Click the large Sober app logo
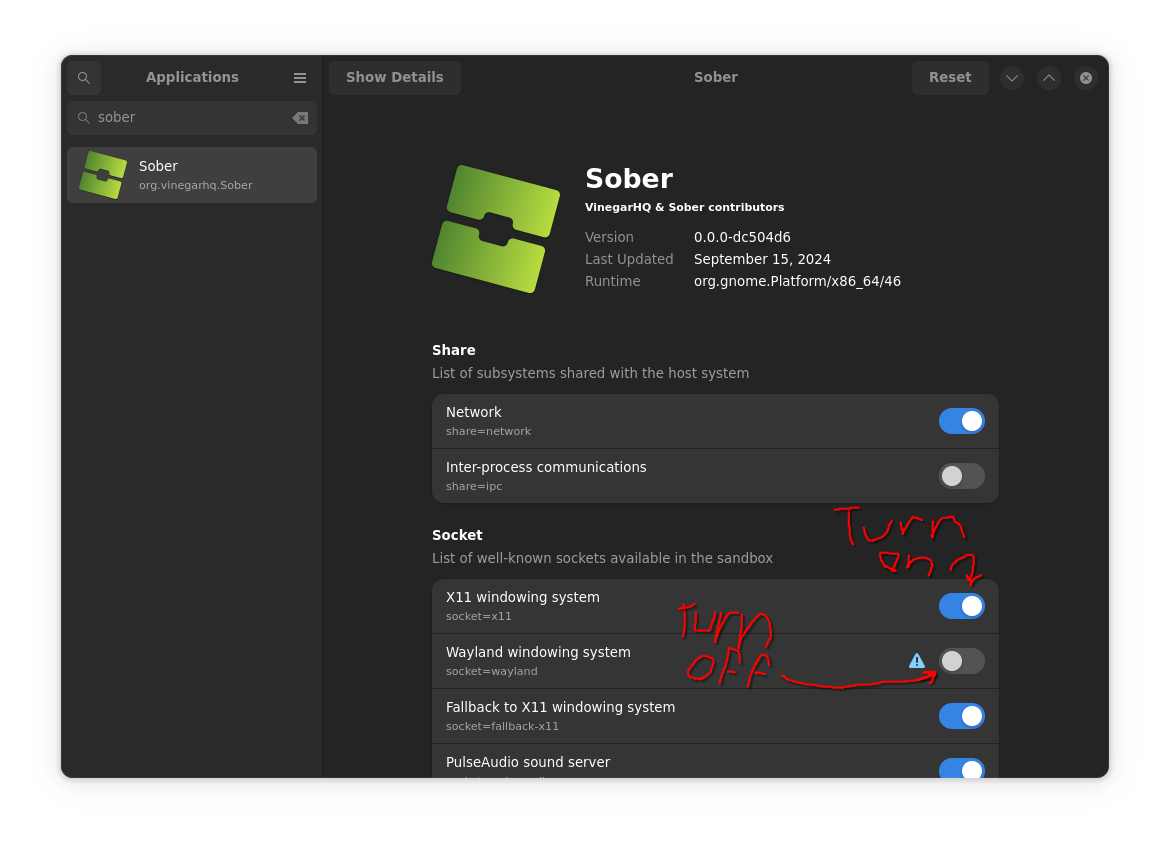The height and width of the screenshot is (845, 1170). point(496,229)
